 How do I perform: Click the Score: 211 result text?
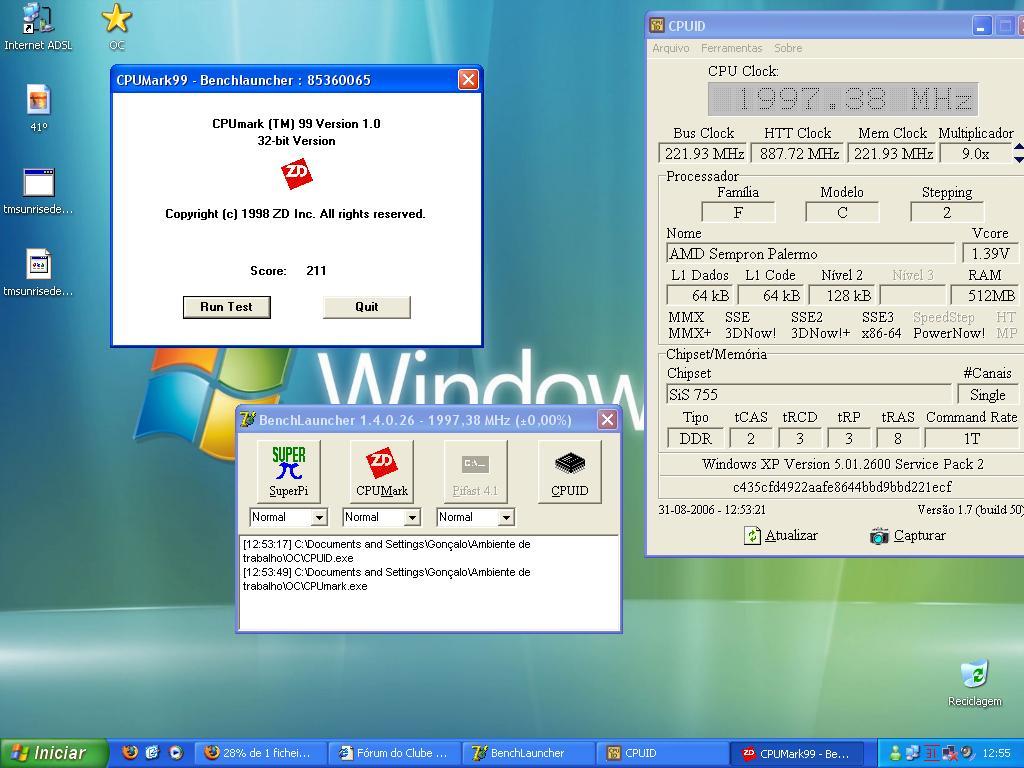coord(288,270)
